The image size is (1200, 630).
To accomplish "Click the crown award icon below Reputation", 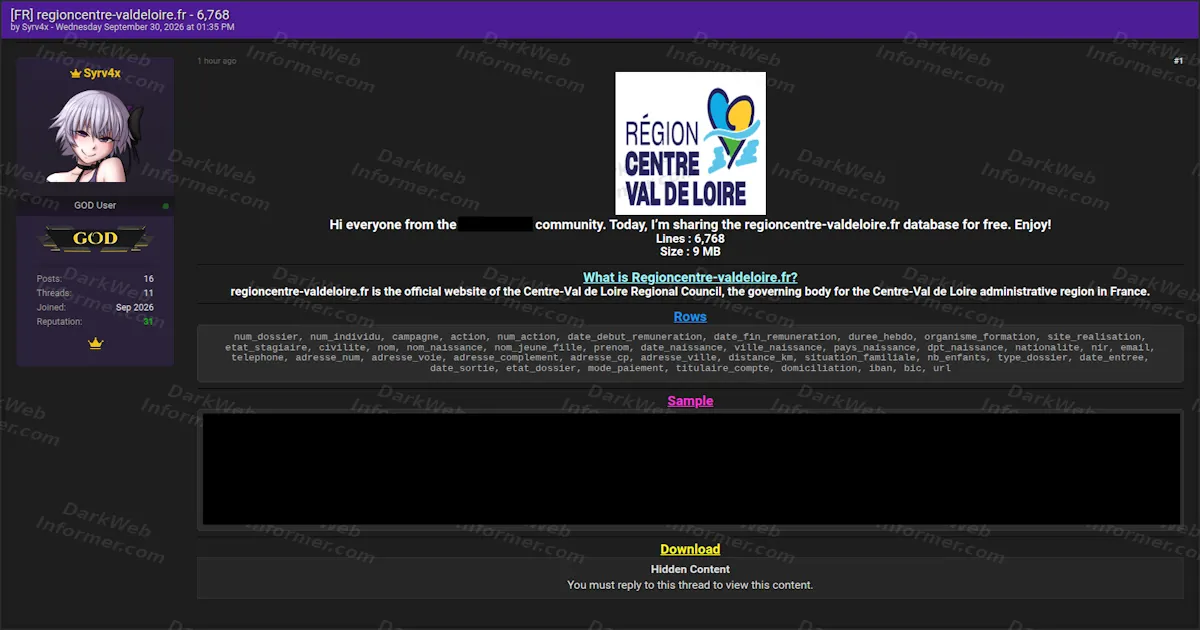I will pyautogui.click(x=95, y=343).
